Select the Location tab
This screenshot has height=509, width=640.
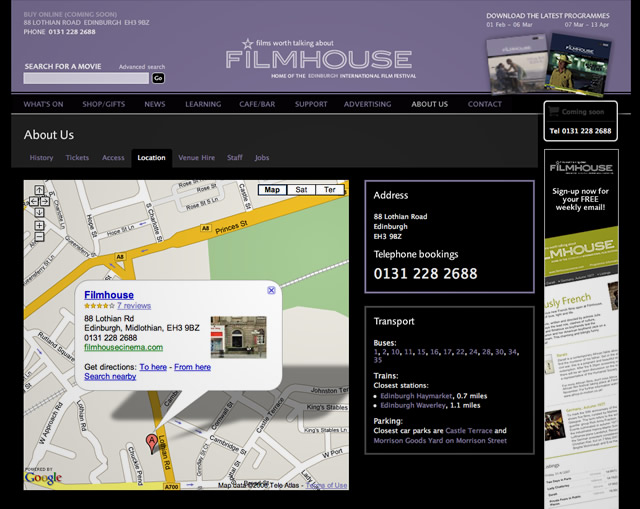coord(151,158)
